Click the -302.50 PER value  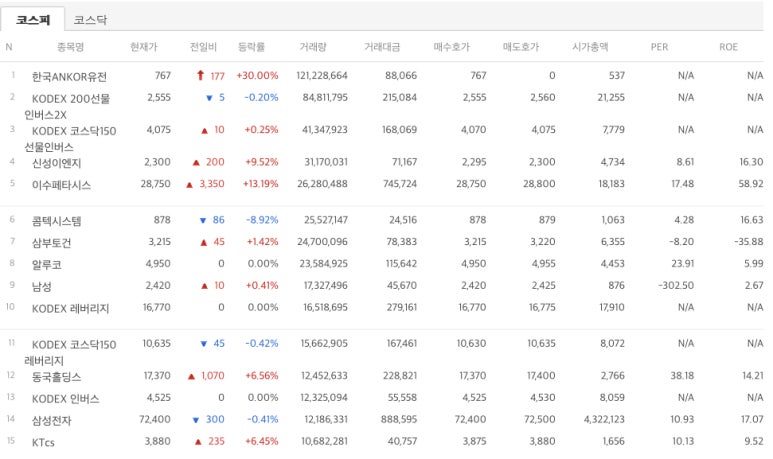coord(676,285)
